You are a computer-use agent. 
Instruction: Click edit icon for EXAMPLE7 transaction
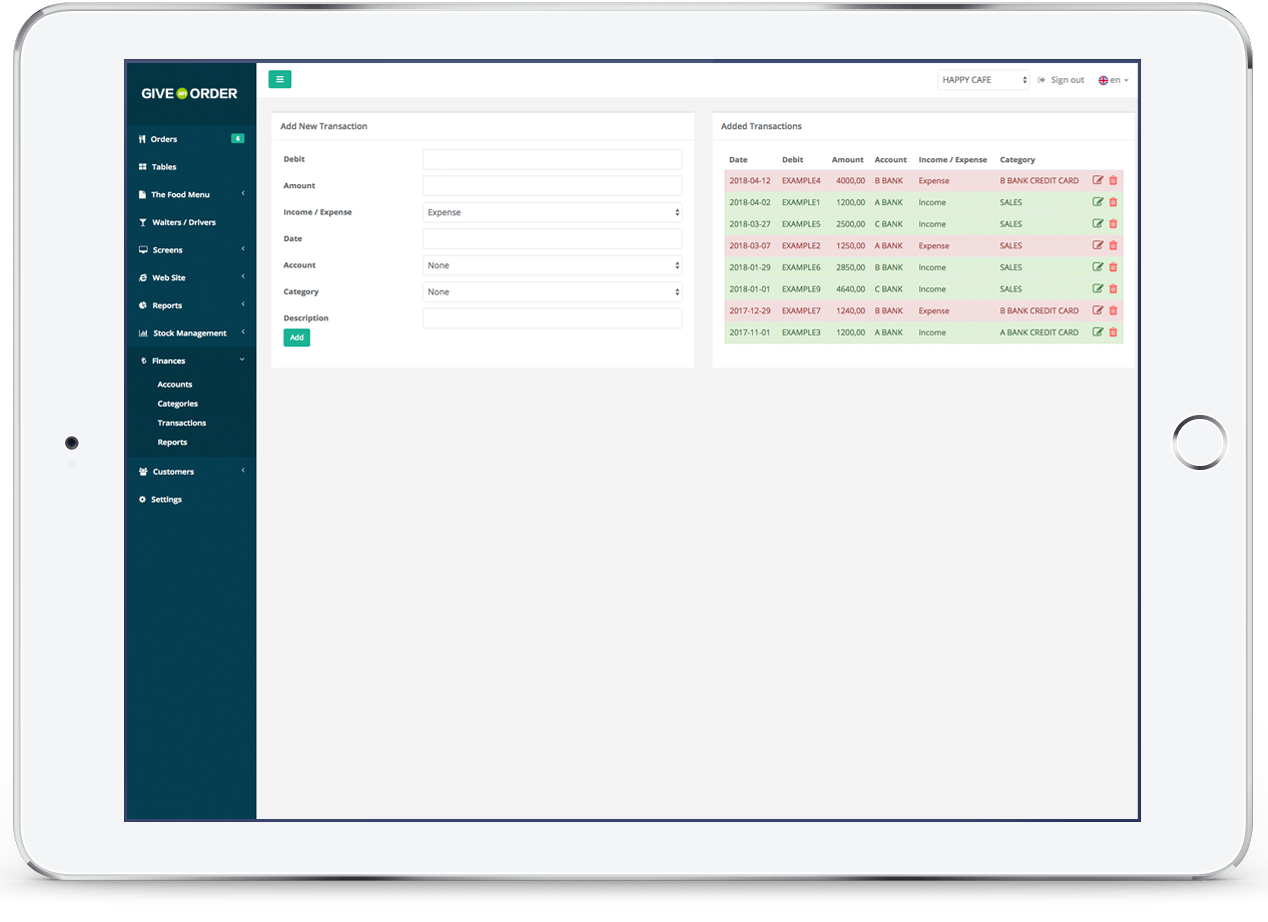pyautogui.click(x=1098, y=311)
